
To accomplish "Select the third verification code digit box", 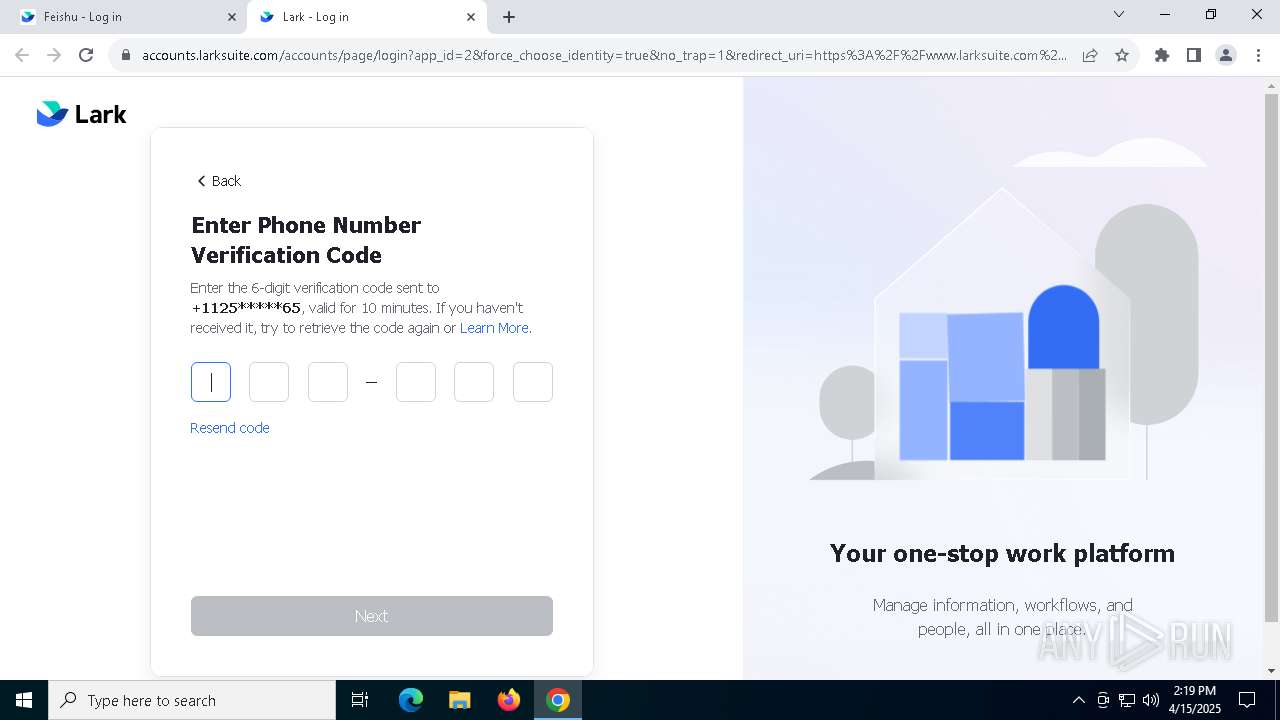I will [328, 382].
